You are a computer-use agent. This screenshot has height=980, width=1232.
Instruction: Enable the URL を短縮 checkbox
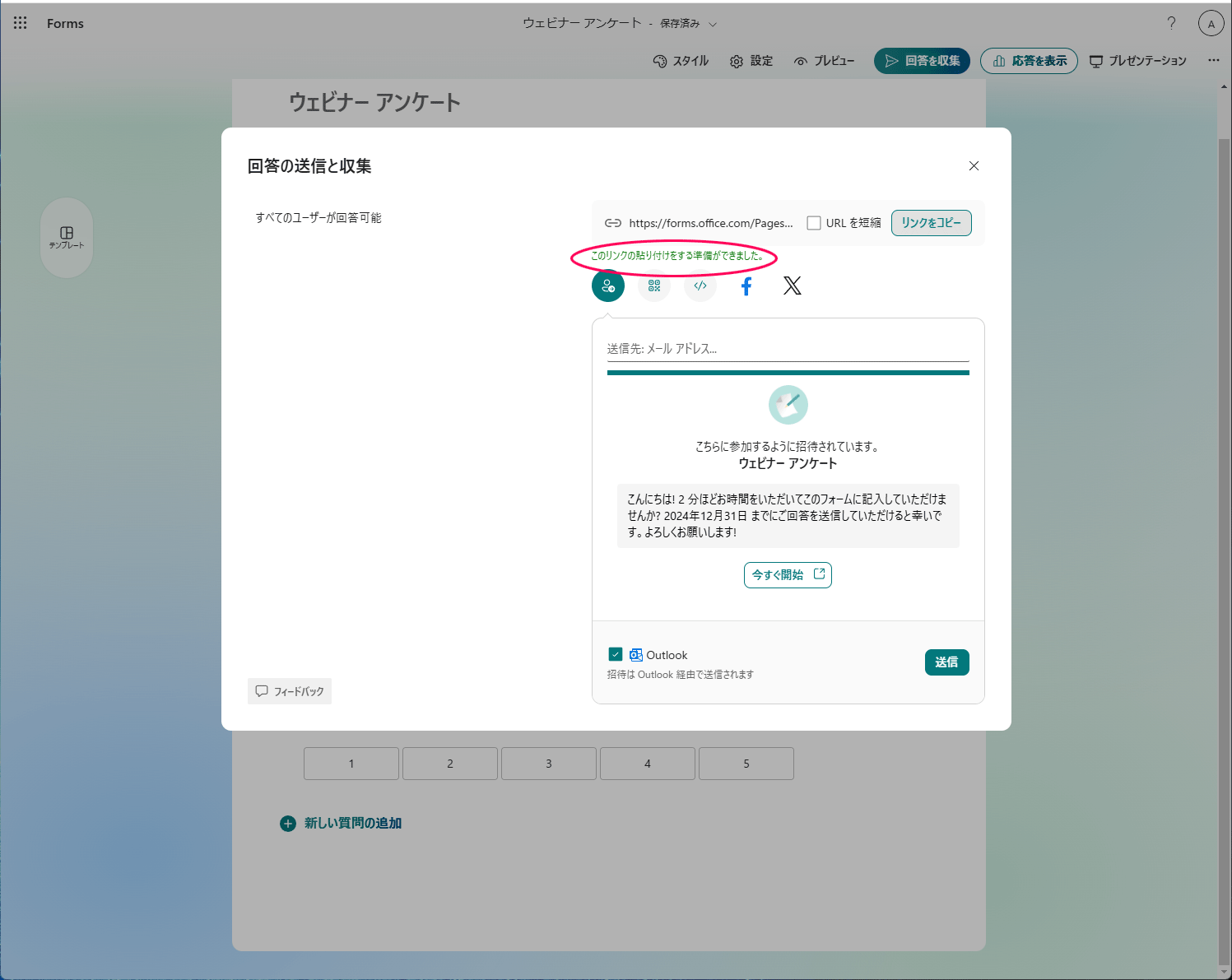(813, 222)
